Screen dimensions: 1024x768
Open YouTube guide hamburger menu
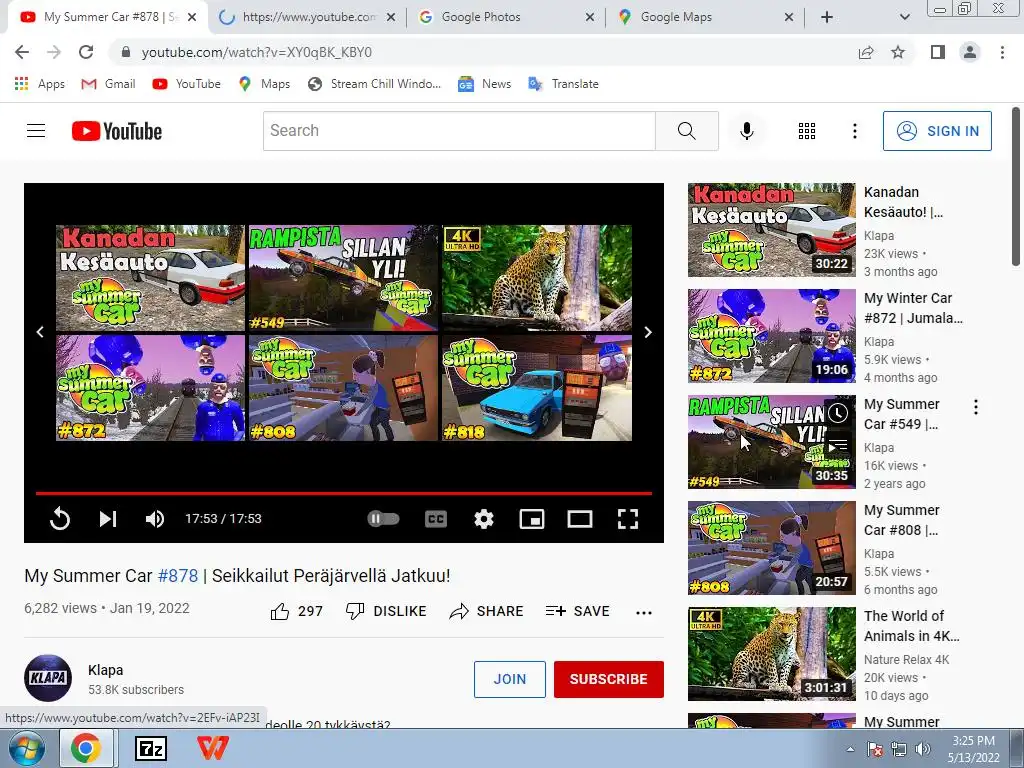pyautogui.click(x=36, y=131)
